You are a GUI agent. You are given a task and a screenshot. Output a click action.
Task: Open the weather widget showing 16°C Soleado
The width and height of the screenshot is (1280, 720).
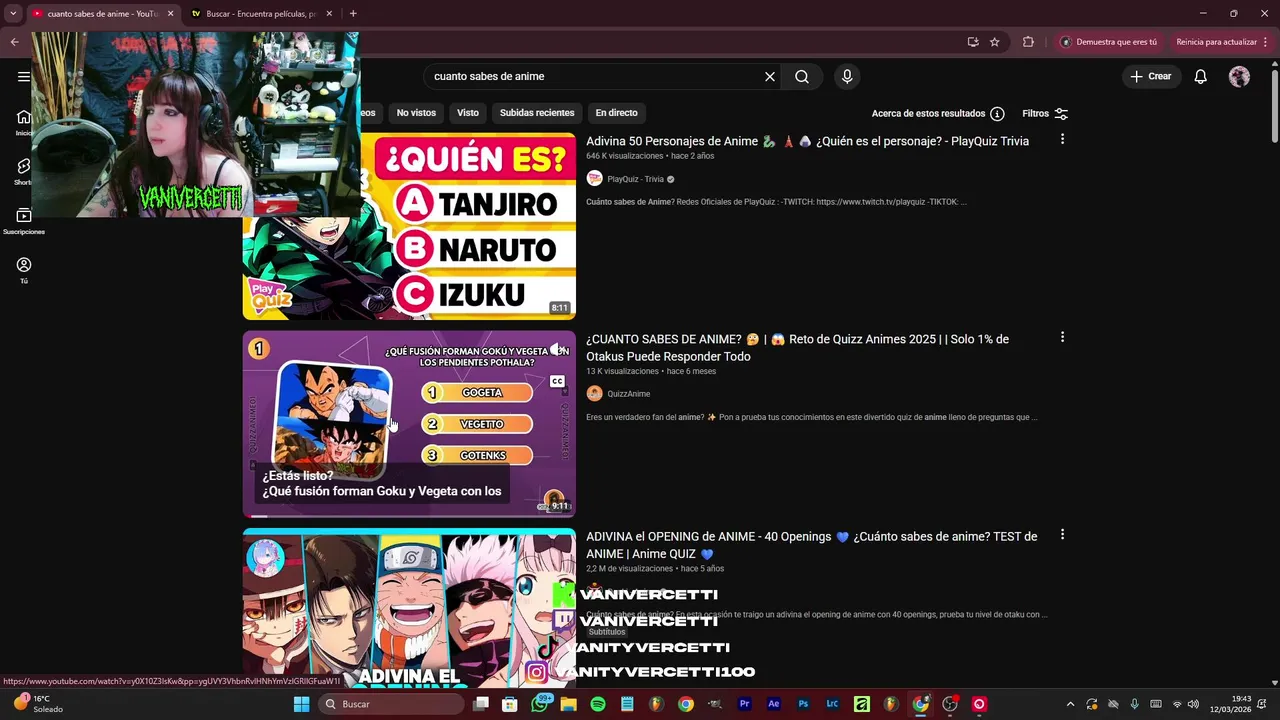tap(38, 704)
